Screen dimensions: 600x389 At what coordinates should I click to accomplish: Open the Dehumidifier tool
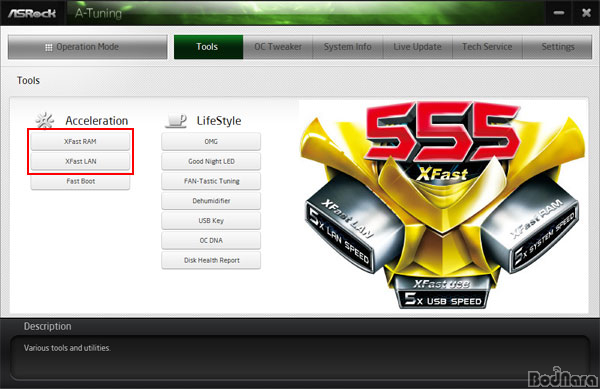coord(211,201)
